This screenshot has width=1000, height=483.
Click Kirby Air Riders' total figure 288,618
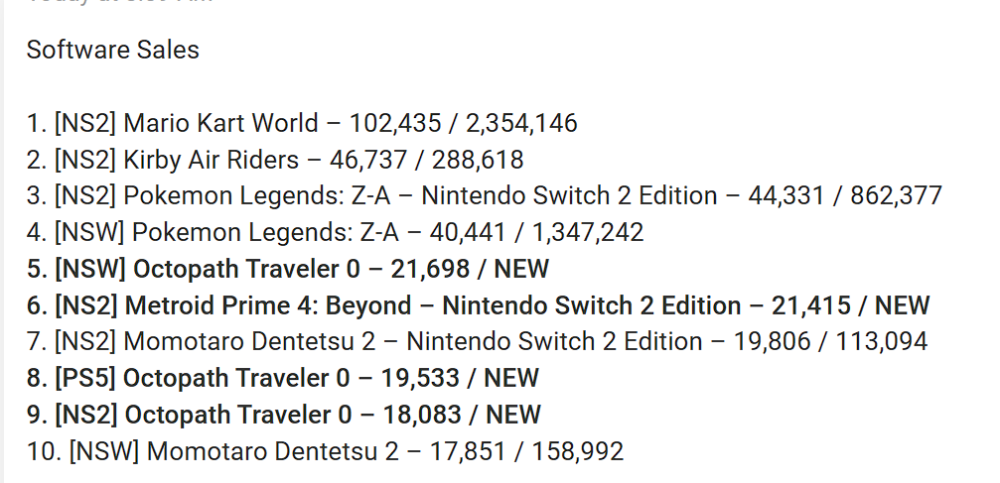(475, 159)
